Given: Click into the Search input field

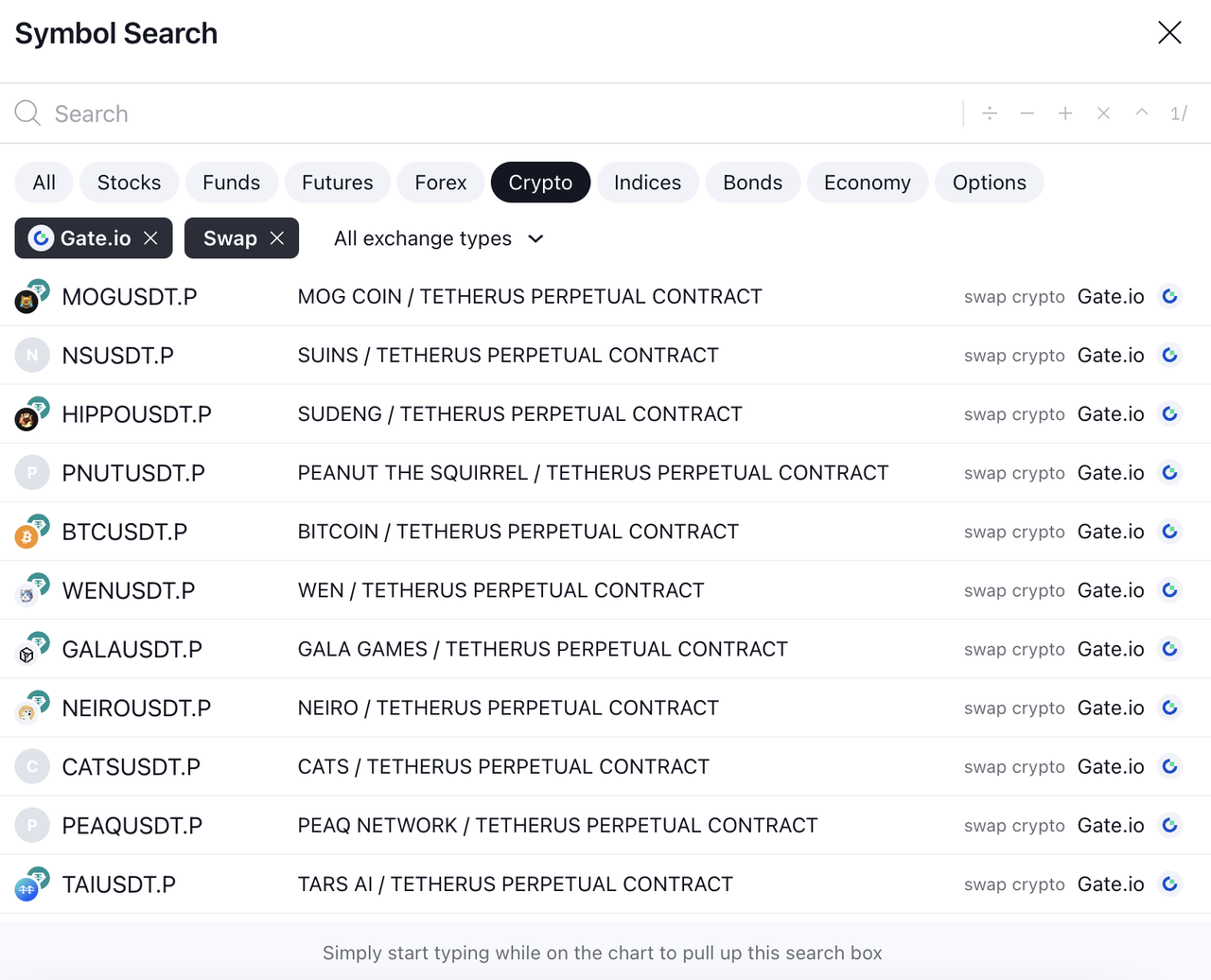Looking at the screenshot, I should point(473,114).
